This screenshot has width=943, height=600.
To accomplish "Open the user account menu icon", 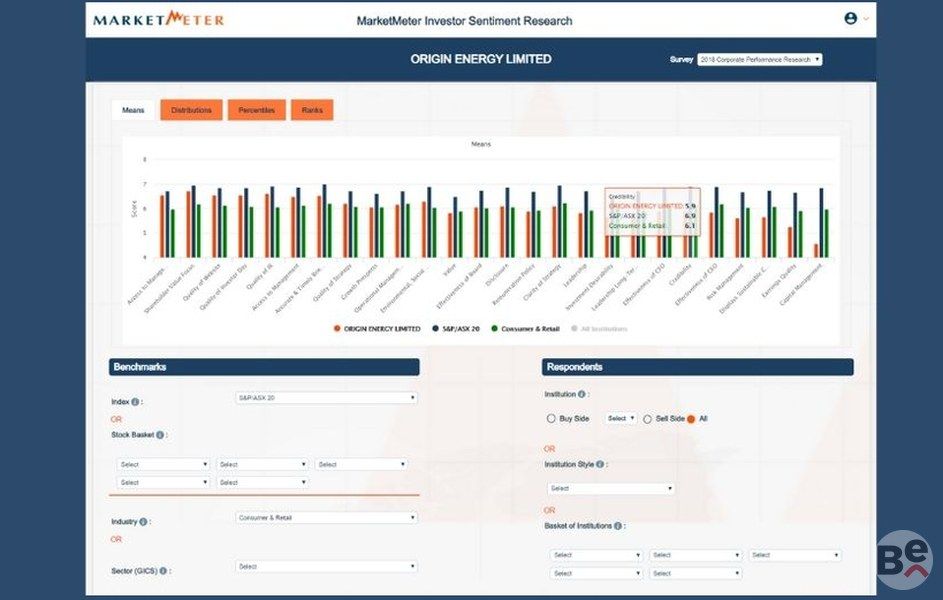I will pos(850,19).
